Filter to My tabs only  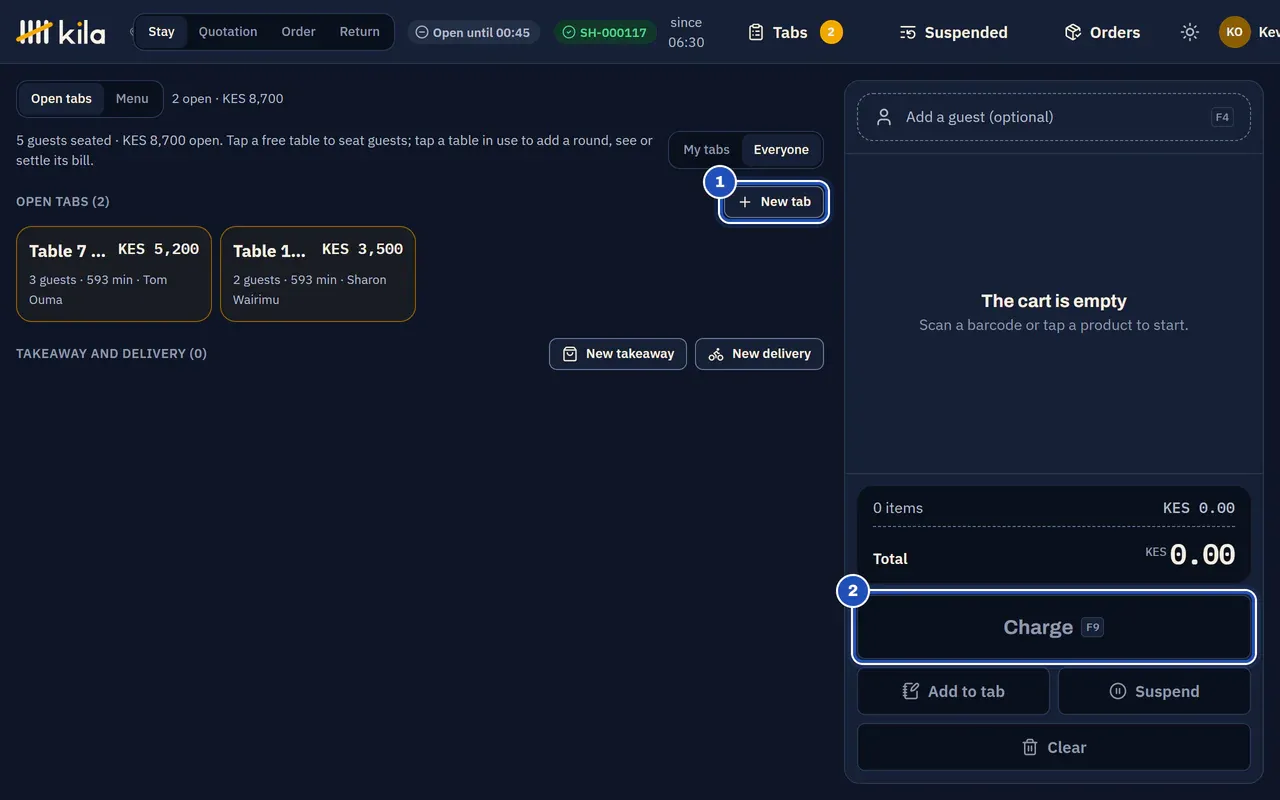tap(706, 150)
